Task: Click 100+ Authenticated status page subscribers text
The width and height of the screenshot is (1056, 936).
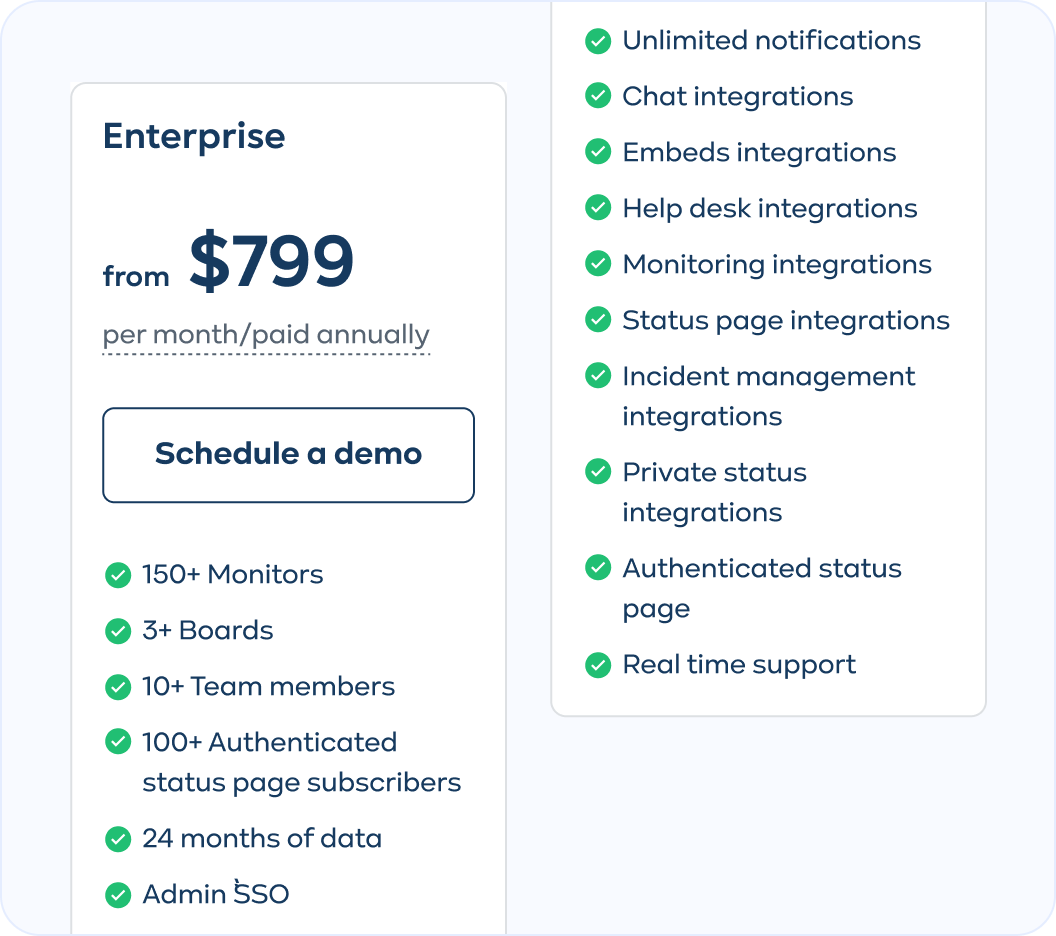Action: (x=300, y=762)
